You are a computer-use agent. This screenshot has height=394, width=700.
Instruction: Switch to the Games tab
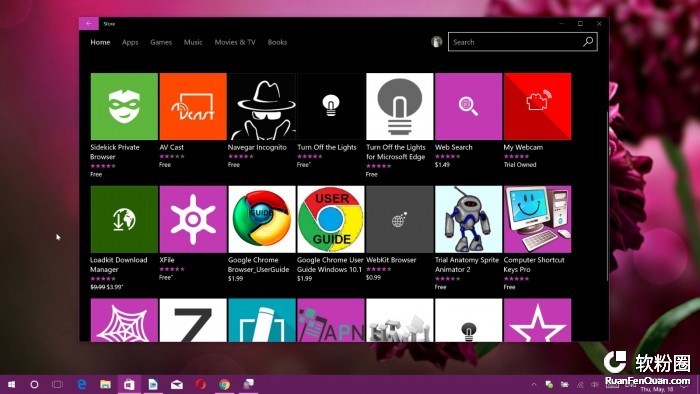coord(161,42)
